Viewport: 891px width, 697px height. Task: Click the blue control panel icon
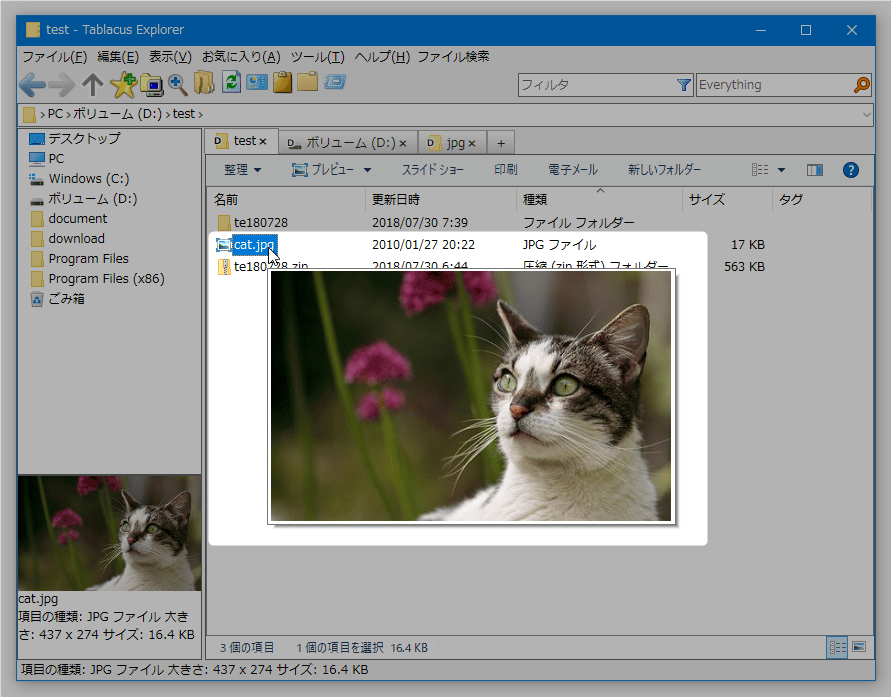pos(256,82)
